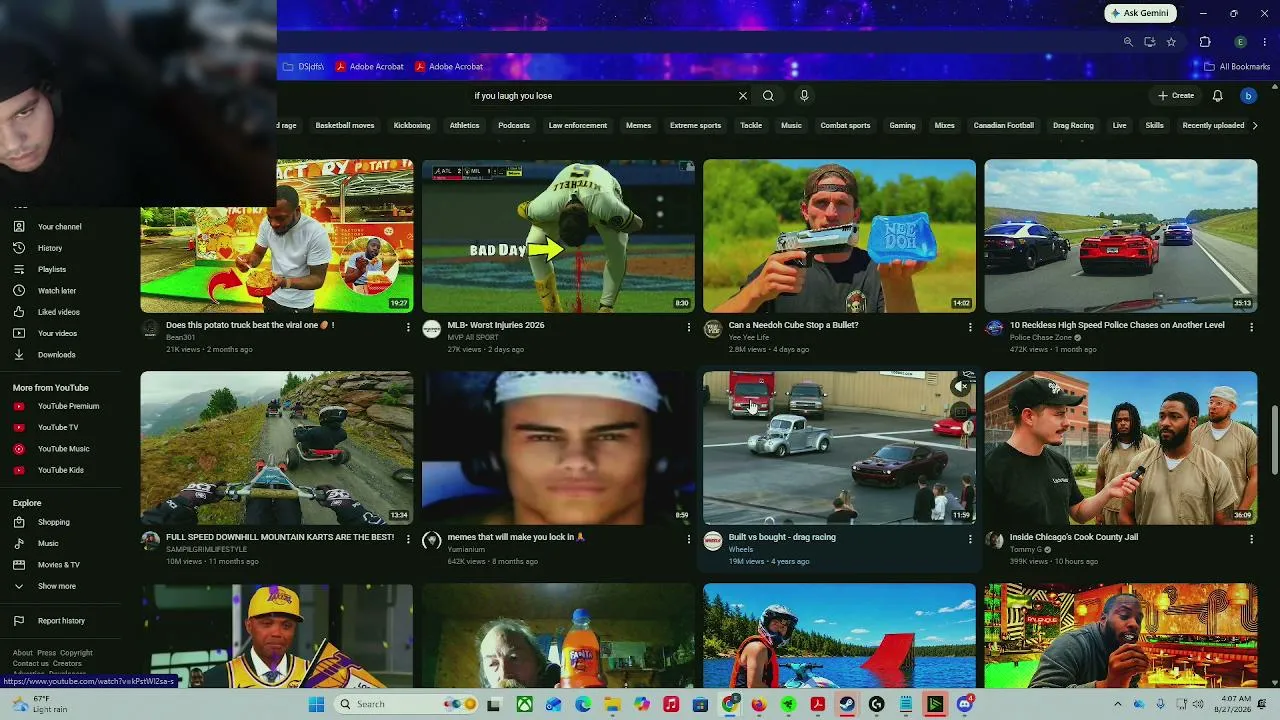Play the MLB Worst Injuries thumbnail
1280x720 pixels.
(x=558, y=236)
